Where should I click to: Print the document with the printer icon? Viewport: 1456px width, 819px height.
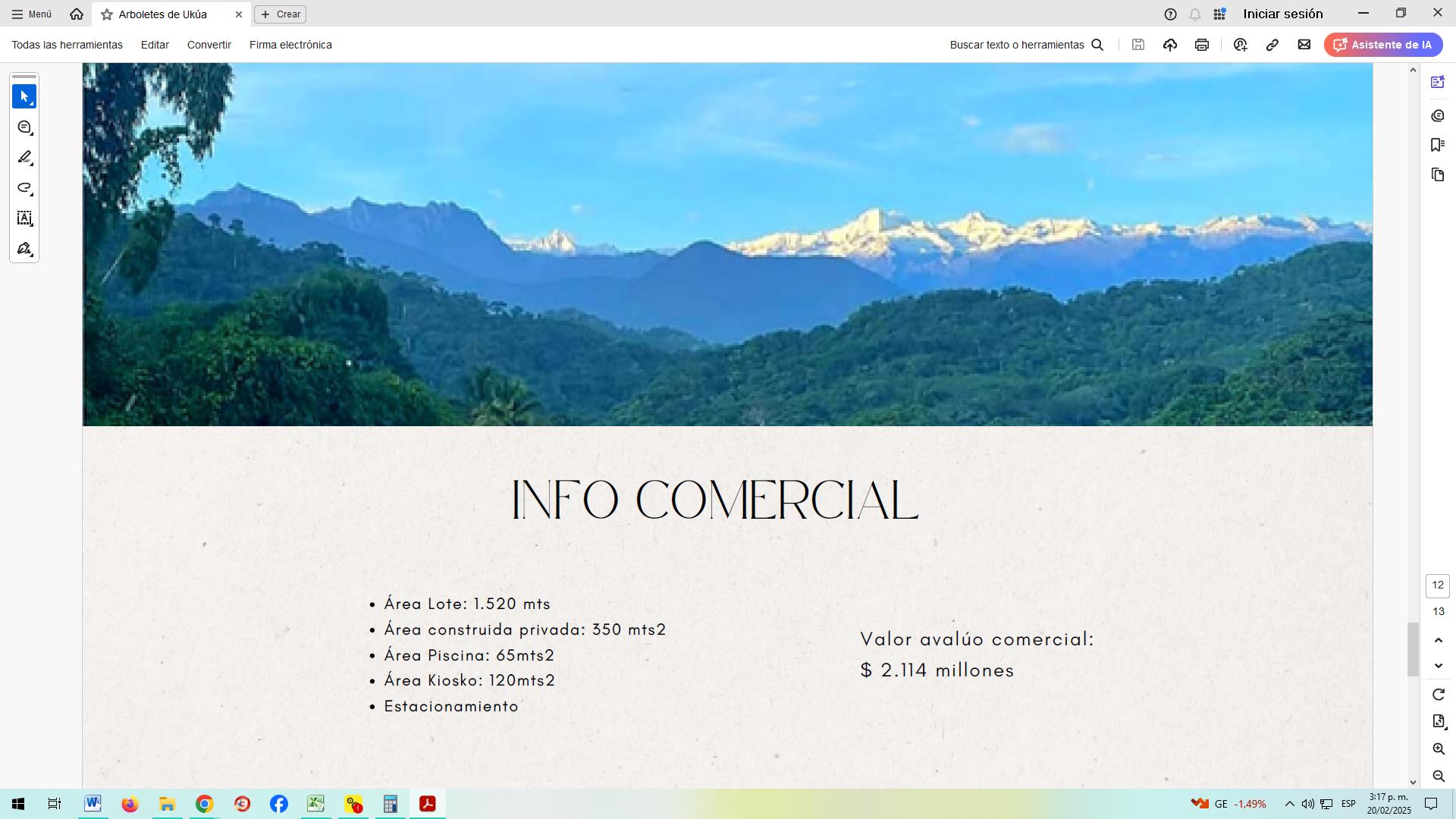tap(1202, 45)
